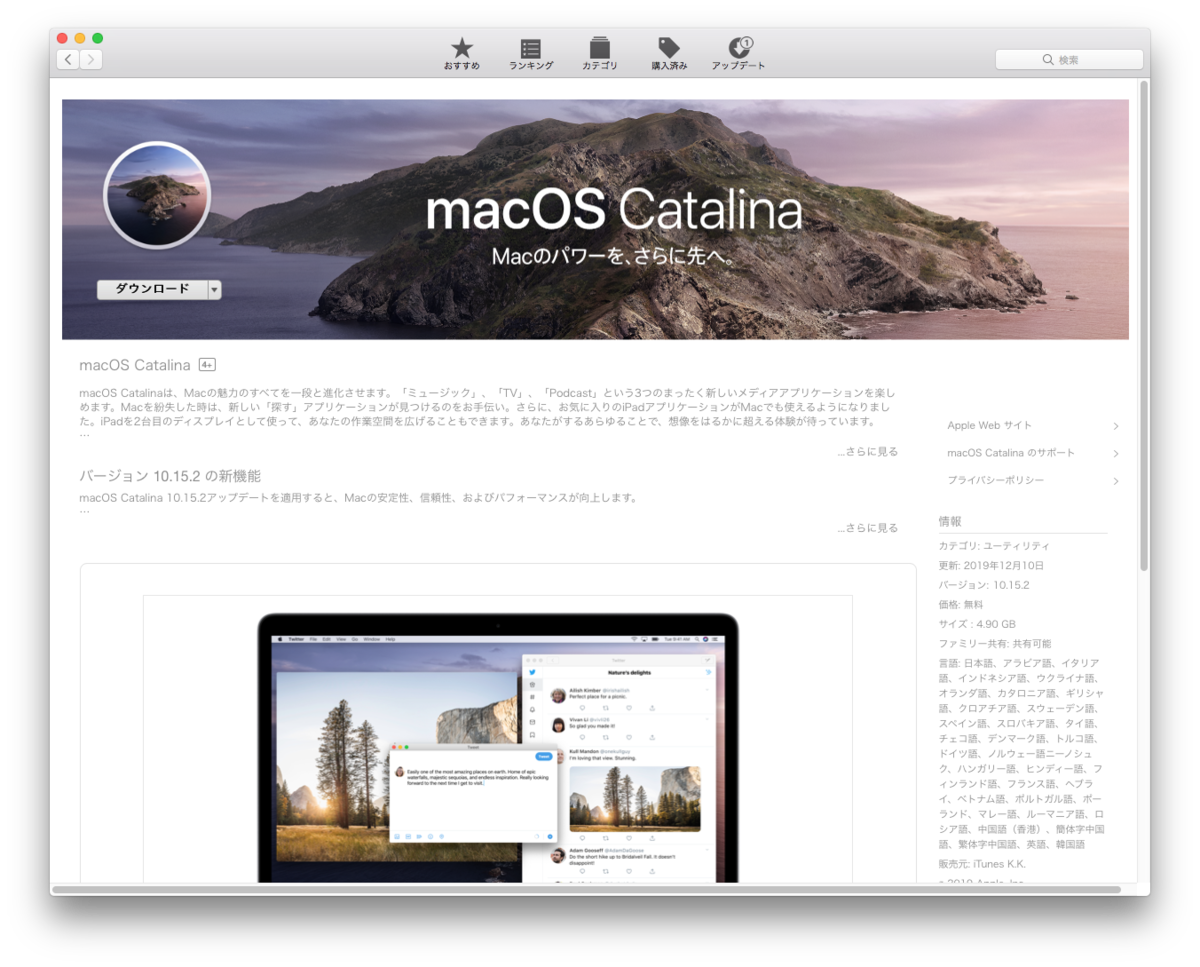Click the 情報 section heading
The width and height of the screenshot is (1200, 967).
950,522
